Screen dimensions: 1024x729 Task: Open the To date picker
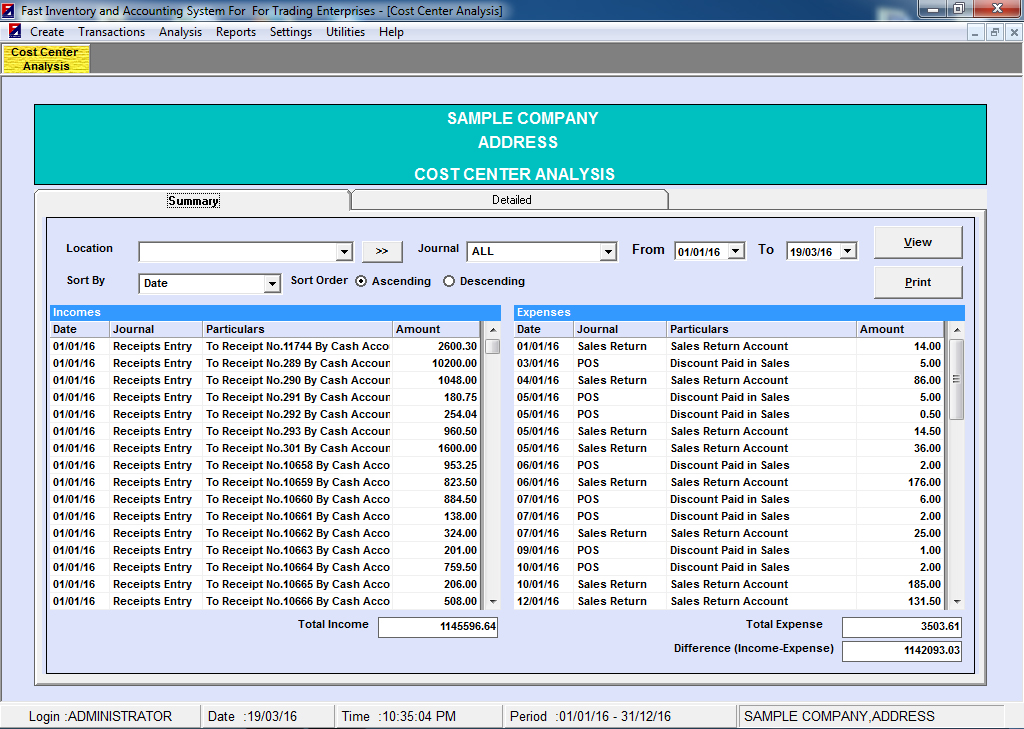pyautogui.click(x=849, y=251)
